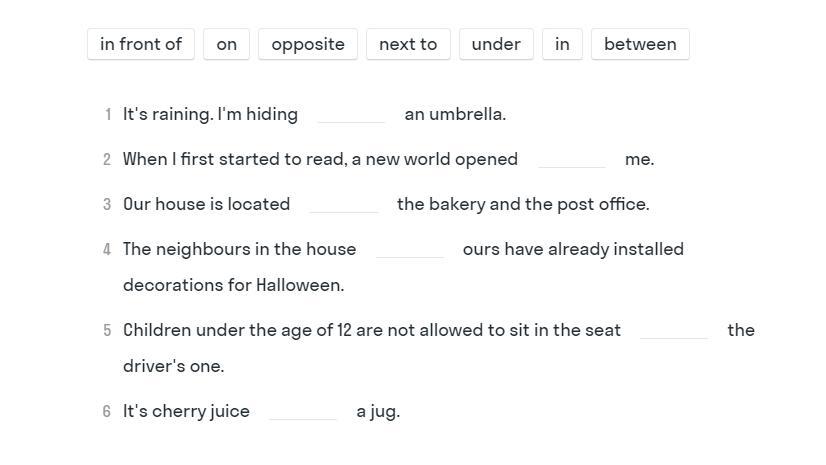The image size is (826, 465).
Task: Choose the standalone "in" word chip
Action: 562,44
